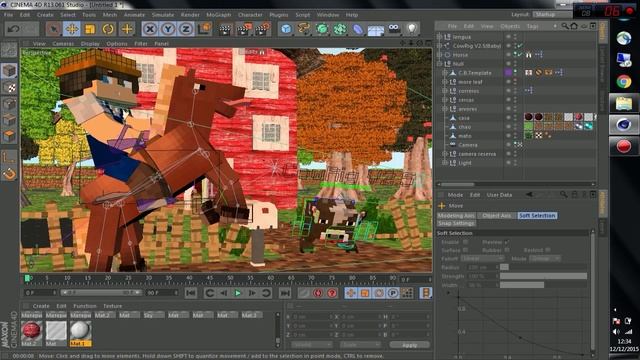Open the Simulate menu
Screen dimensions: 640x360
(x=163, y=15)
